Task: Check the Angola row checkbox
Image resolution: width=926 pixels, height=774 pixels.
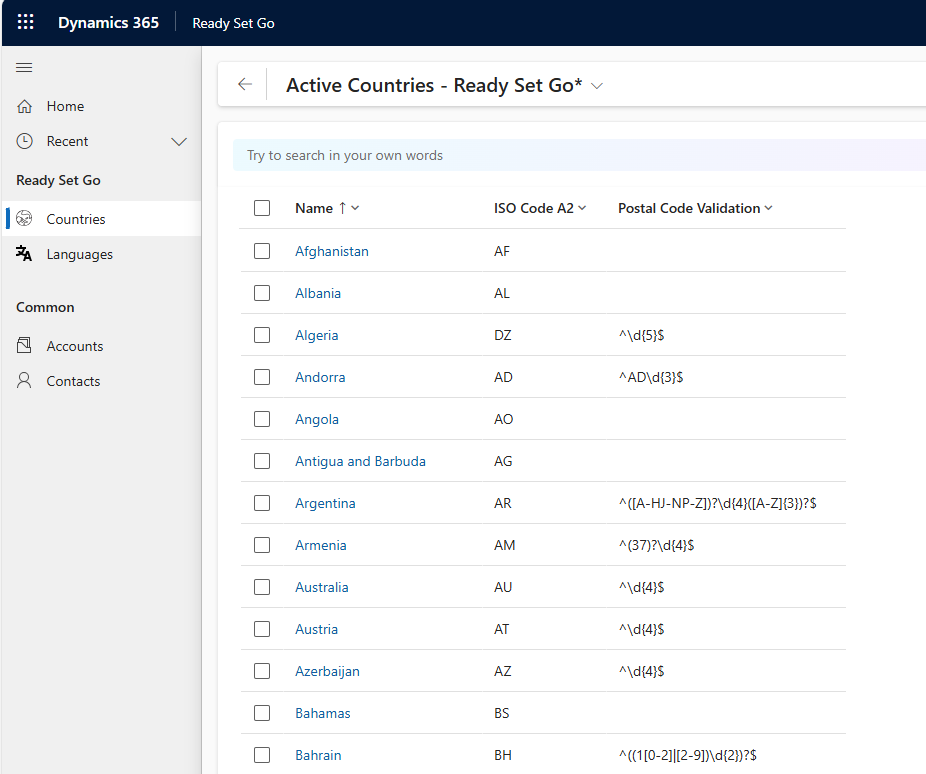Action: [262, 419]
